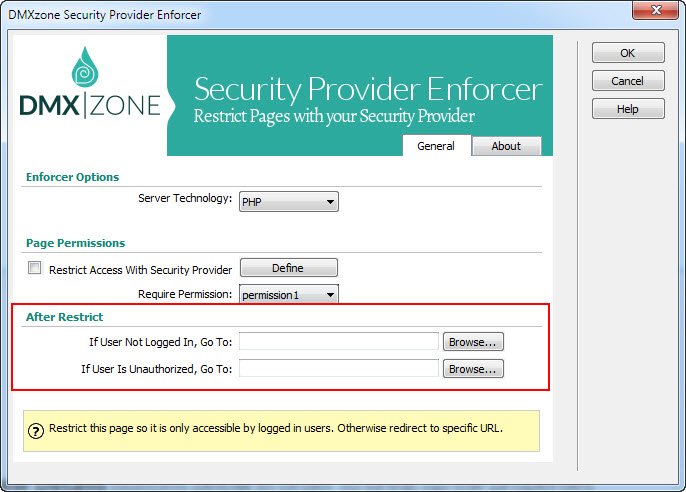This screenshot has height=492, width=686.
Task: Enable Restrict Access With Security Provider checkbox
Action: coord(35,268)
